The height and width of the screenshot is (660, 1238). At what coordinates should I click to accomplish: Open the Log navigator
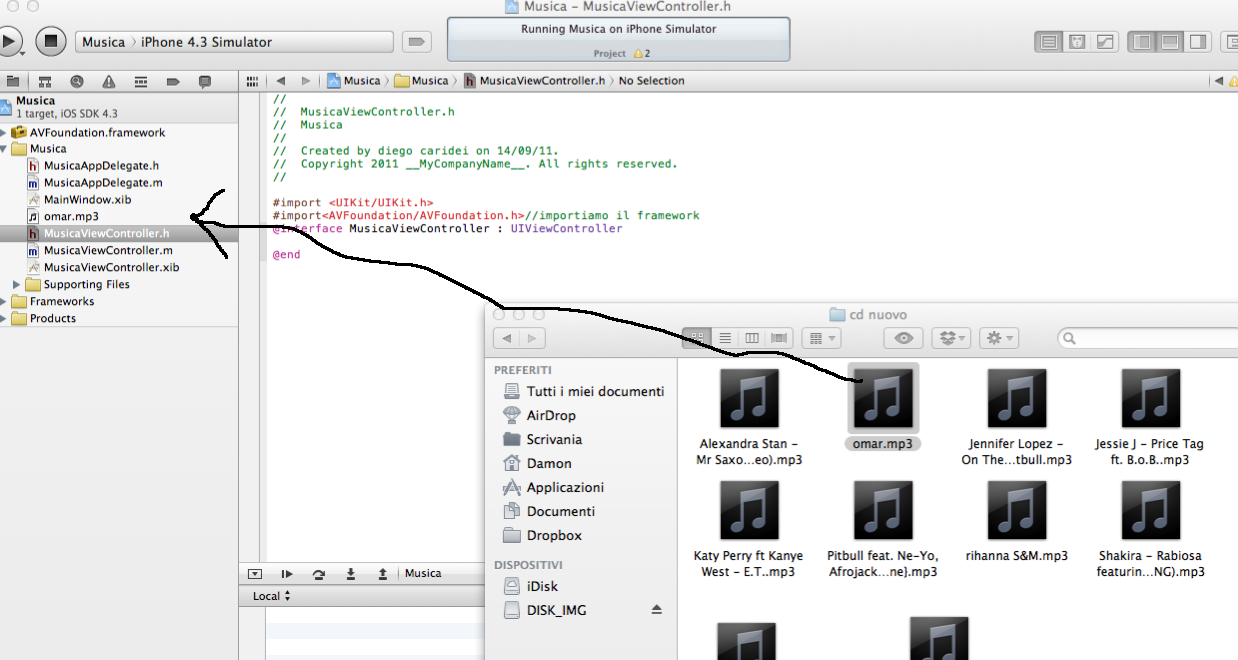pos(205,81)
